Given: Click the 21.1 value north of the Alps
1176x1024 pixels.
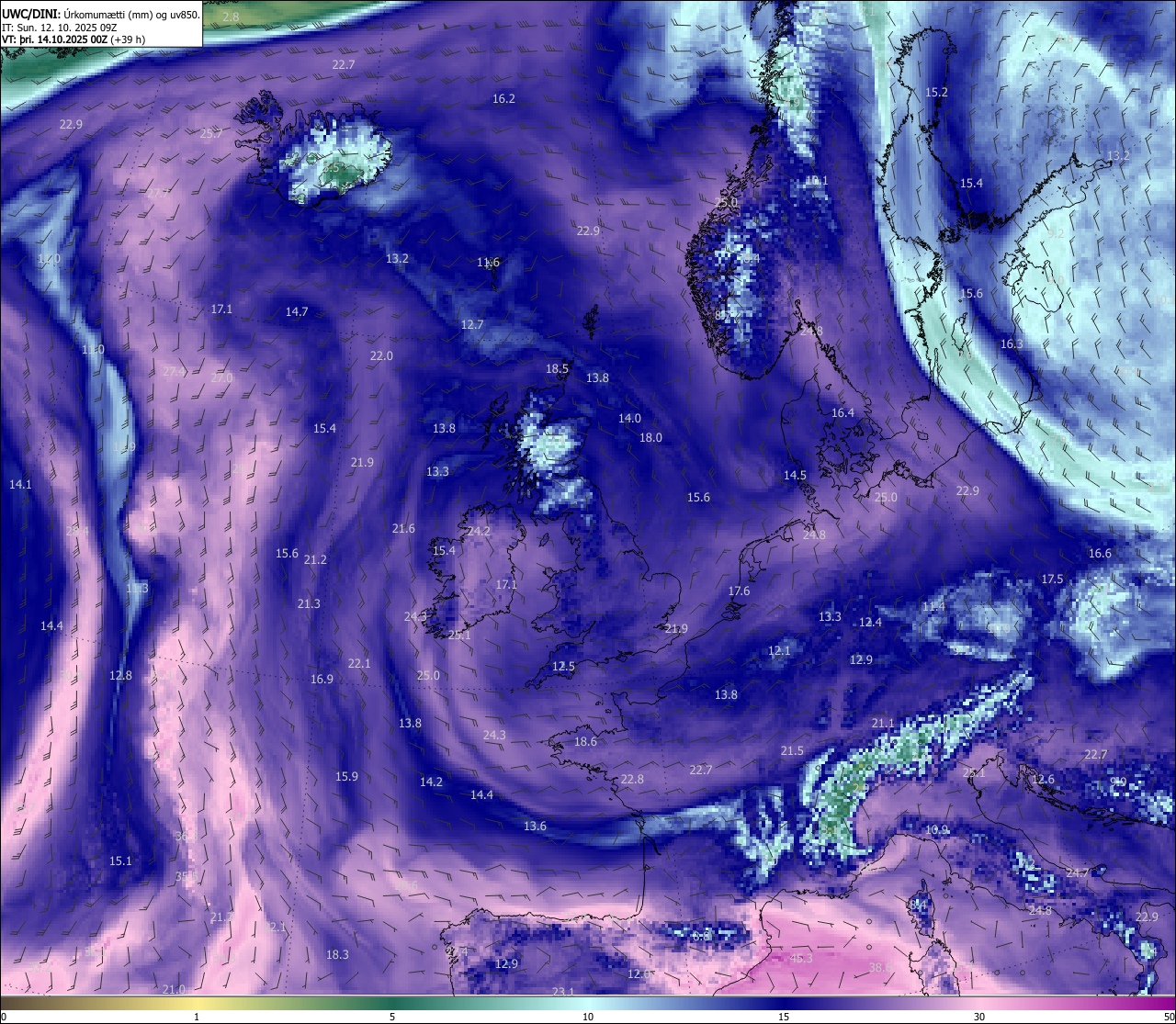Looking at the screenshot, I should click(x=883, y=724).
